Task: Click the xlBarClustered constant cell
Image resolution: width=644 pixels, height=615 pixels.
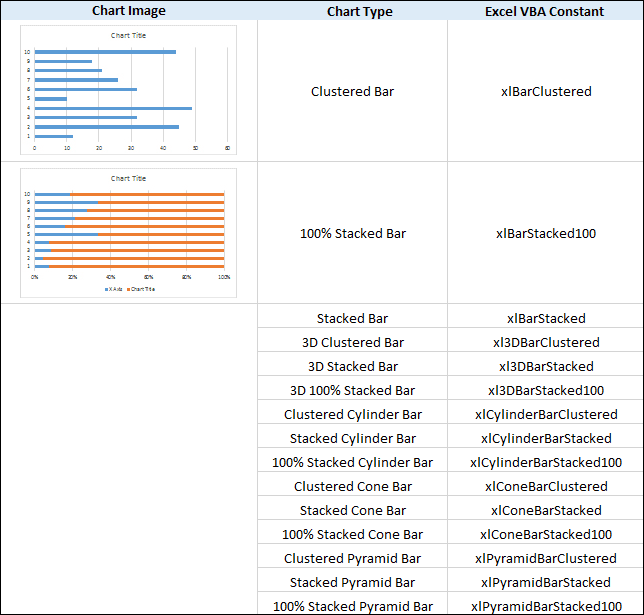Action: (x=546, y=91)
